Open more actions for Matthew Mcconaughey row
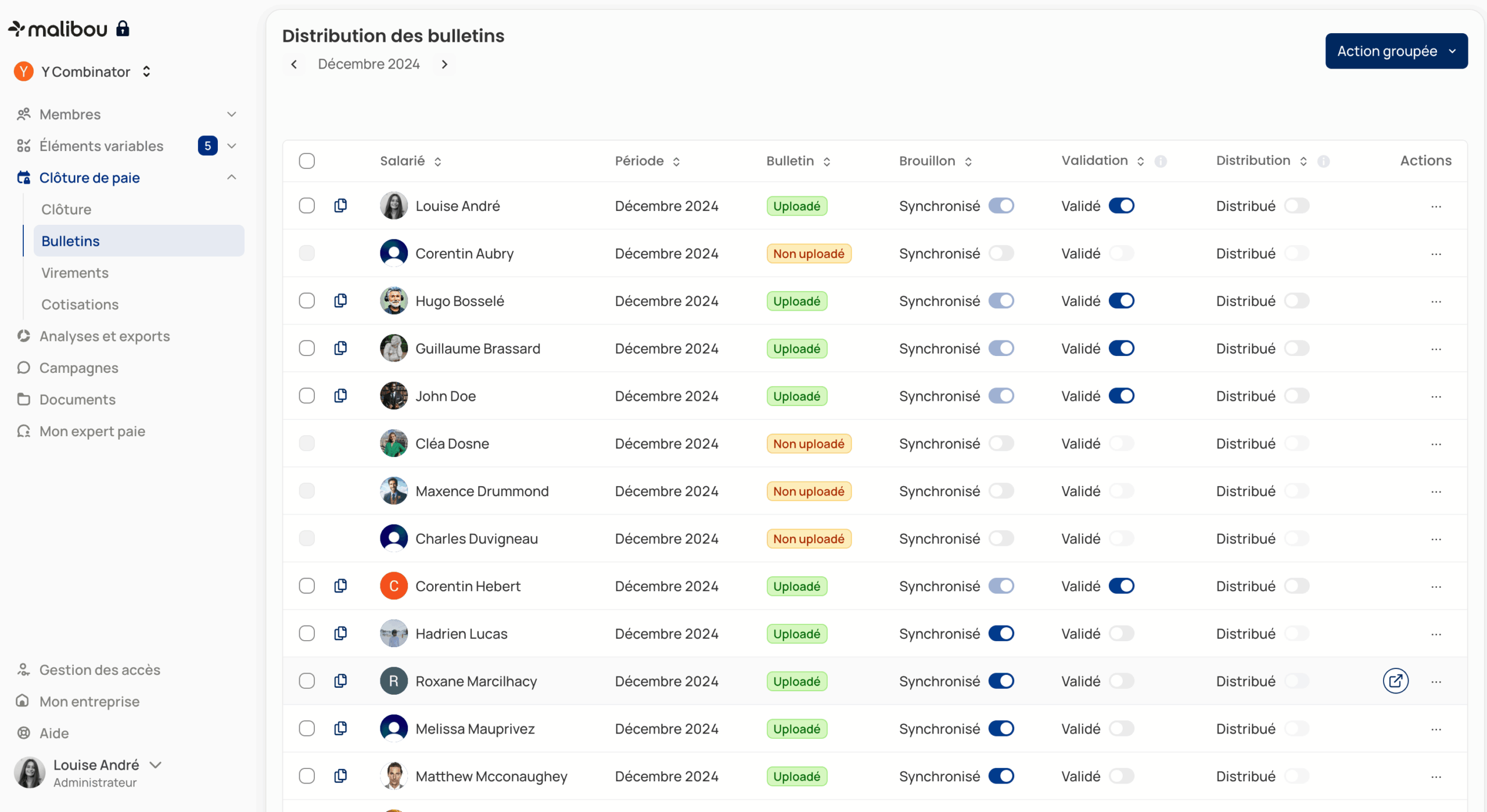 pyautogui.click(x=1436, y=777)
